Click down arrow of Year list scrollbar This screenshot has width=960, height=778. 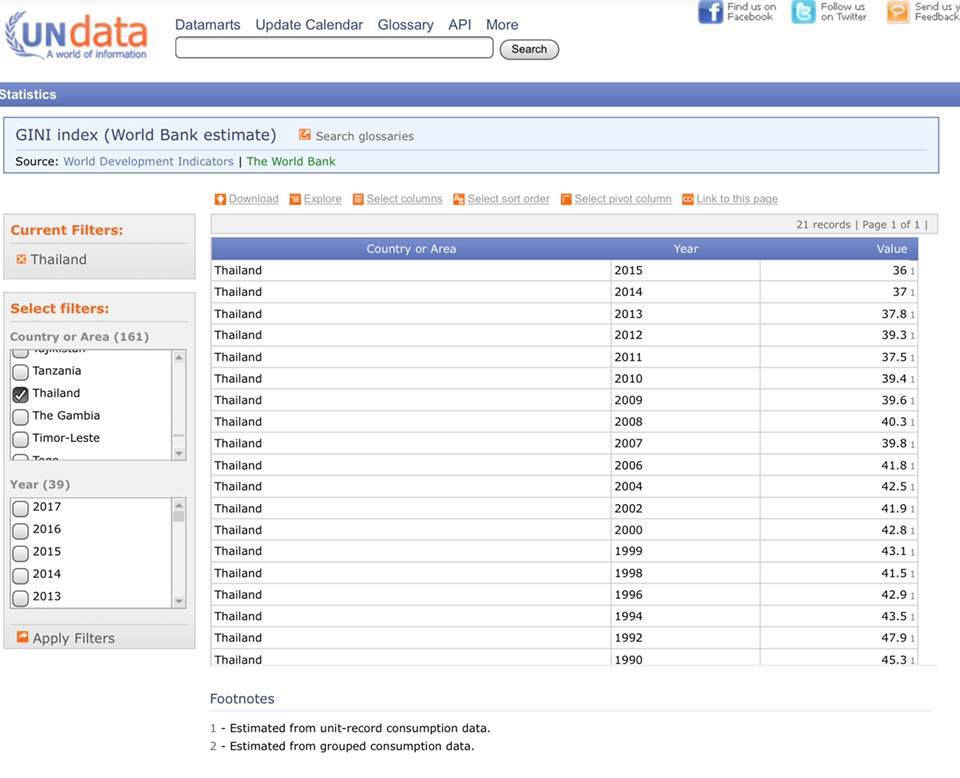179,601
